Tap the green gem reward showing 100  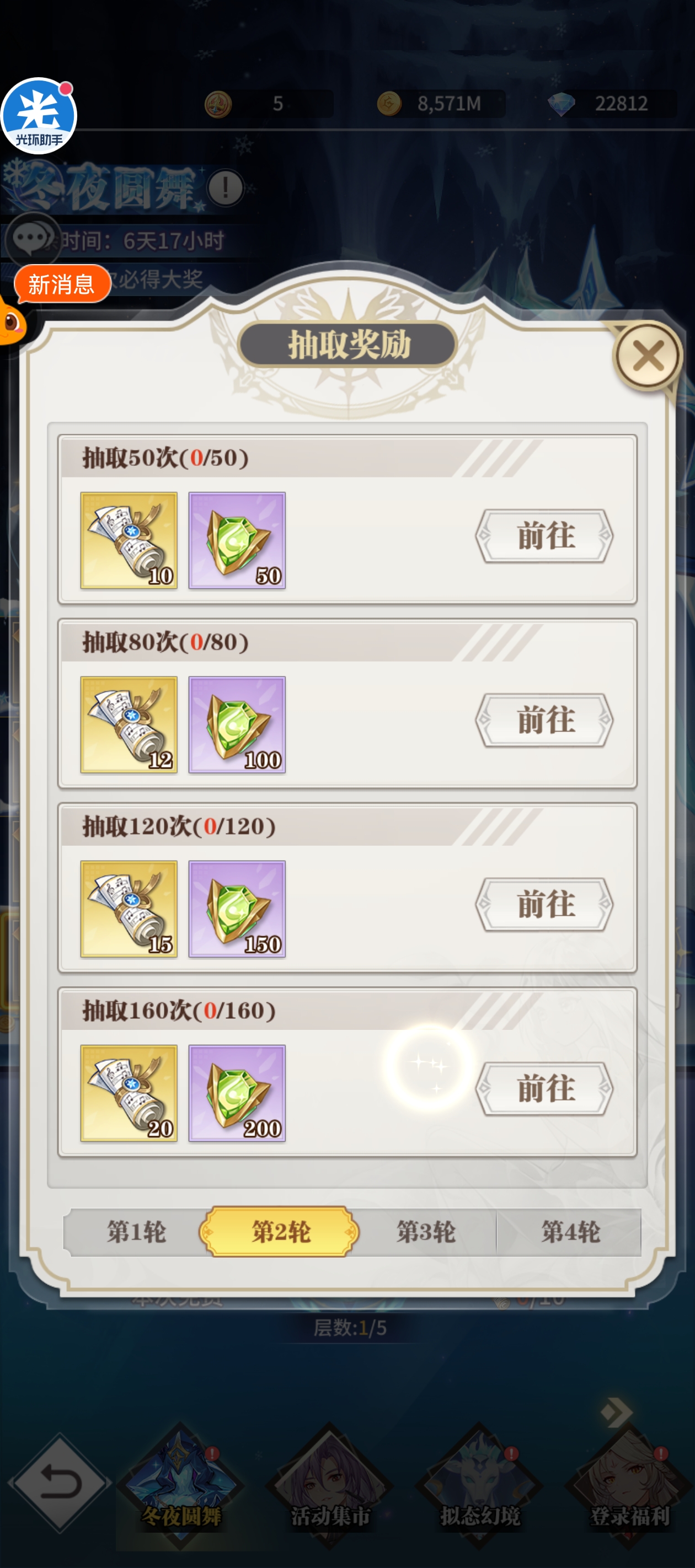click(237, 725)
